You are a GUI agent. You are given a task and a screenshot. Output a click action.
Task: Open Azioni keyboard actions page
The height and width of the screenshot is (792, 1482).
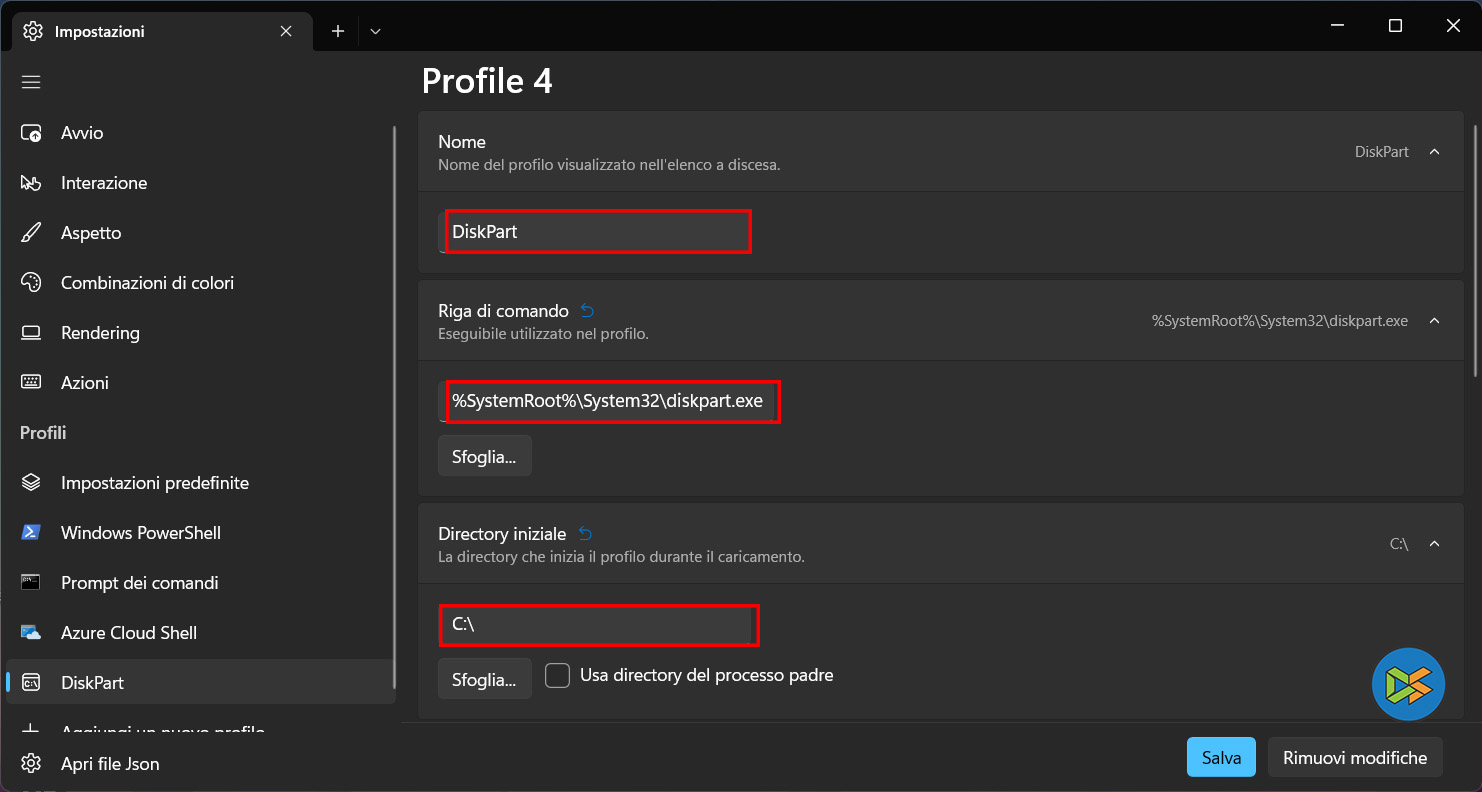point(85,383)
